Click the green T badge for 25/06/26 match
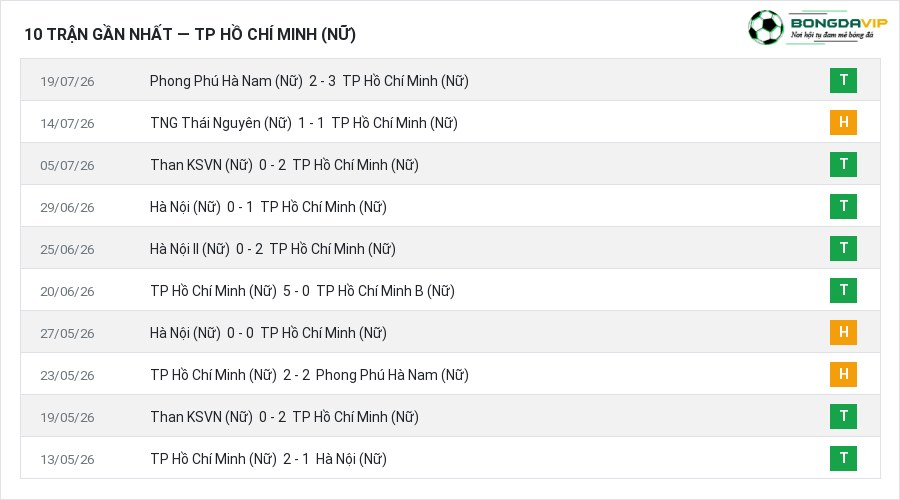Viewport: 900px width, 500px height. [x=843, y=248]
